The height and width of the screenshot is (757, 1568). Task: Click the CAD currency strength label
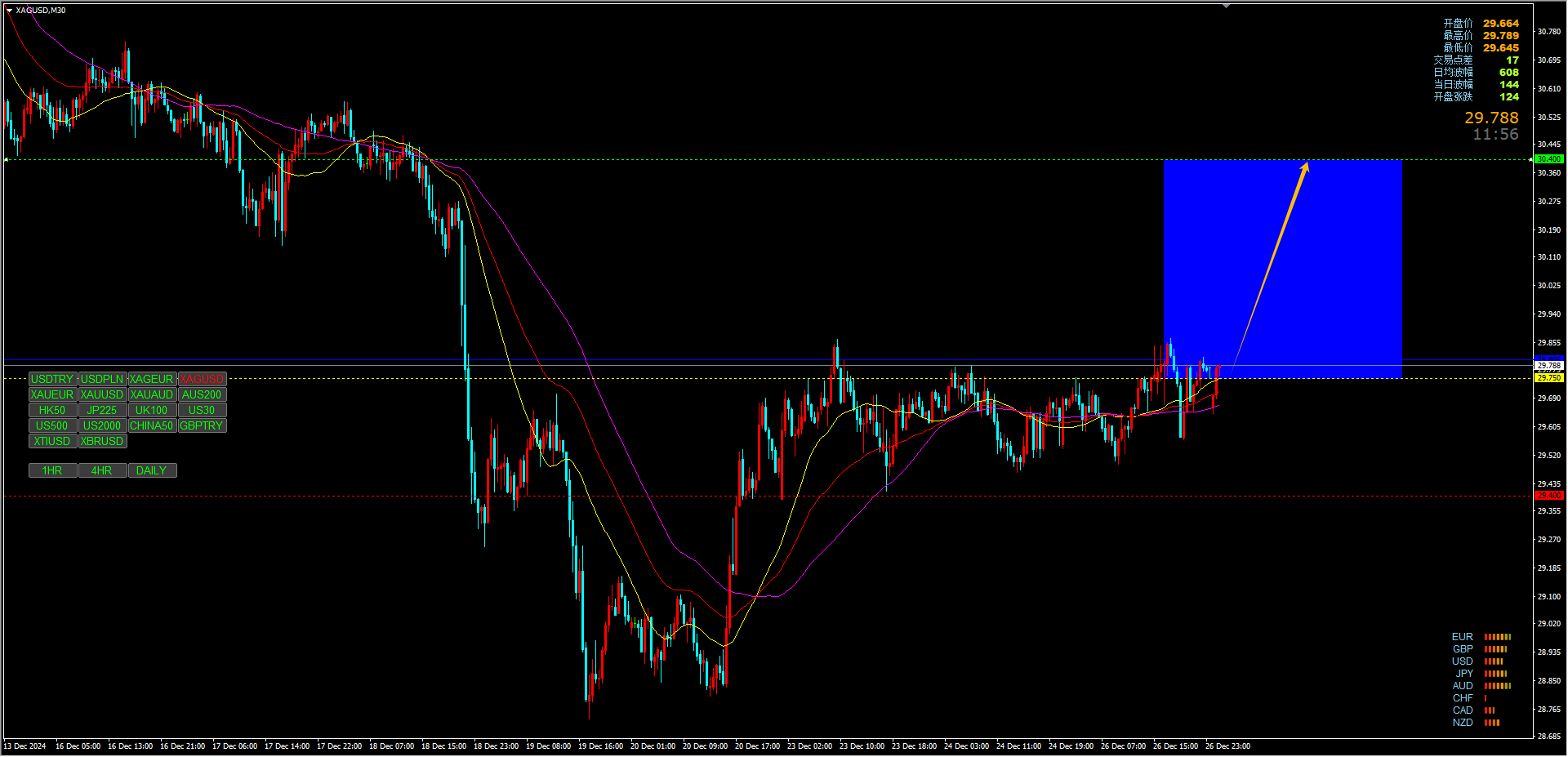(x=1463, y=710)
